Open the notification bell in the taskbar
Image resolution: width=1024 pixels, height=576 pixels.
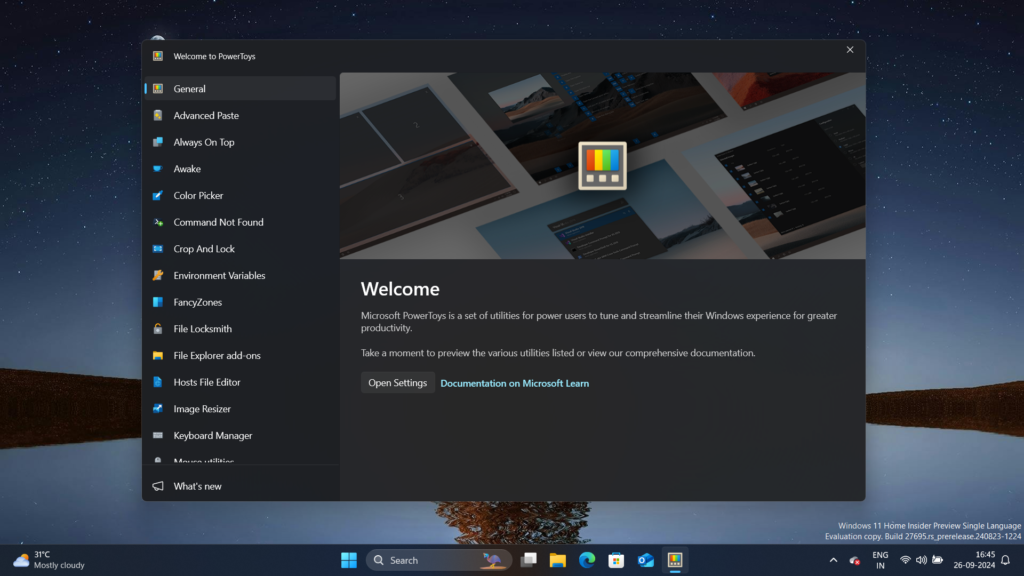coord(1006,560)
